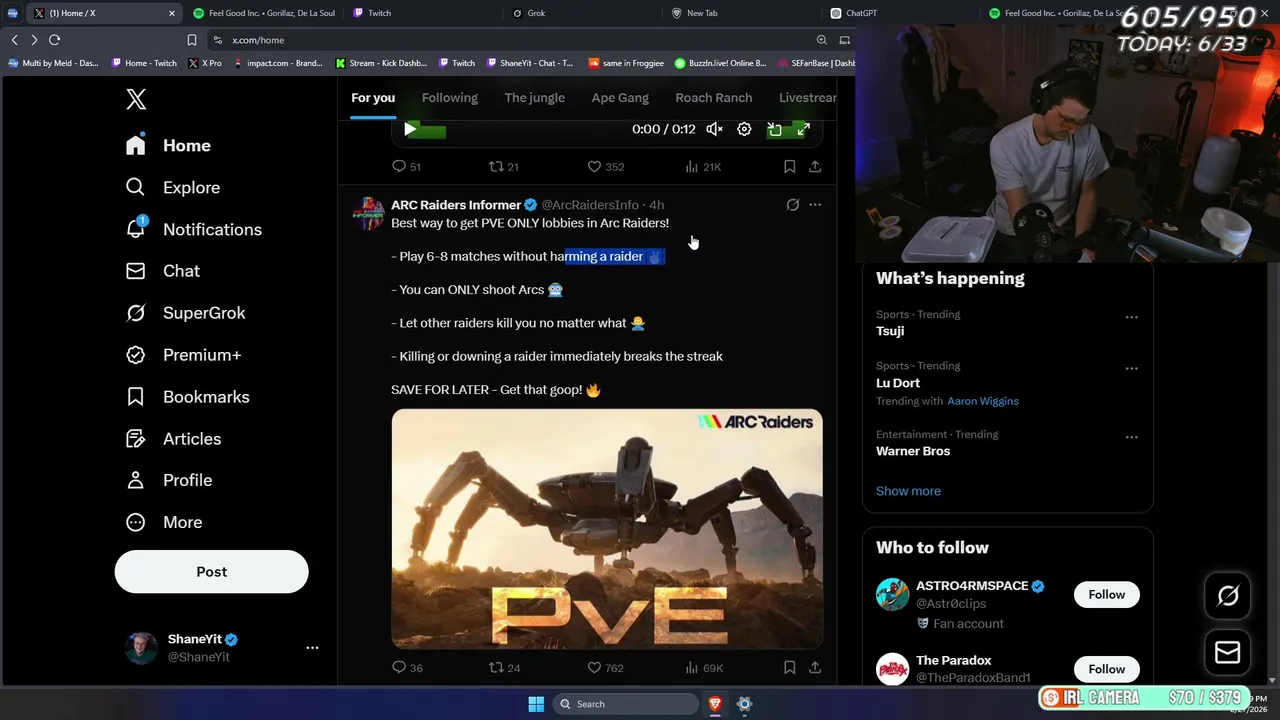Click the taskbar Search box

(625, 704)
